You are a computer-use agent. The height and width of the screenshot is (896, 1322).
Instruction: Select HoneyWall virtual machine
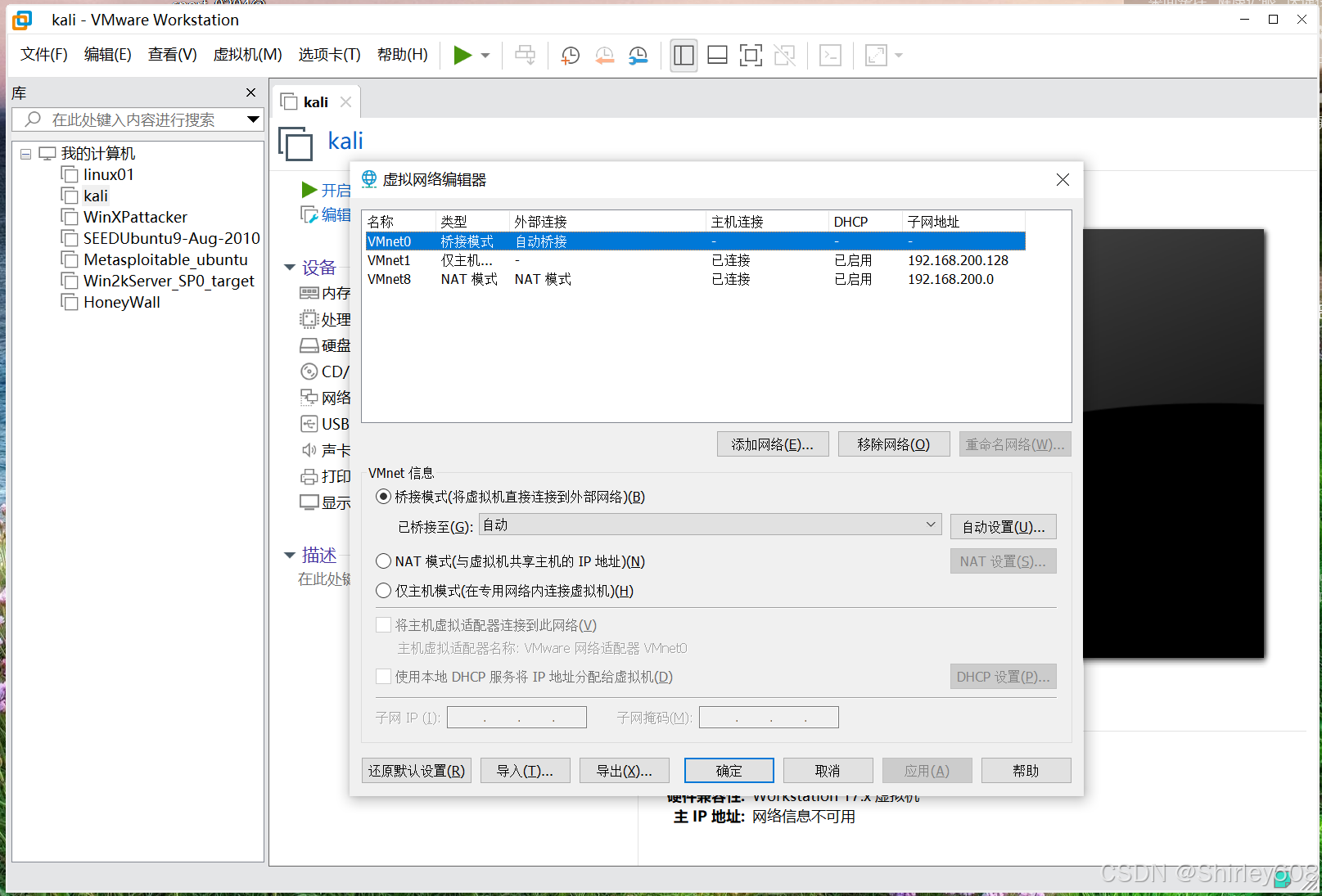[121, 302]
